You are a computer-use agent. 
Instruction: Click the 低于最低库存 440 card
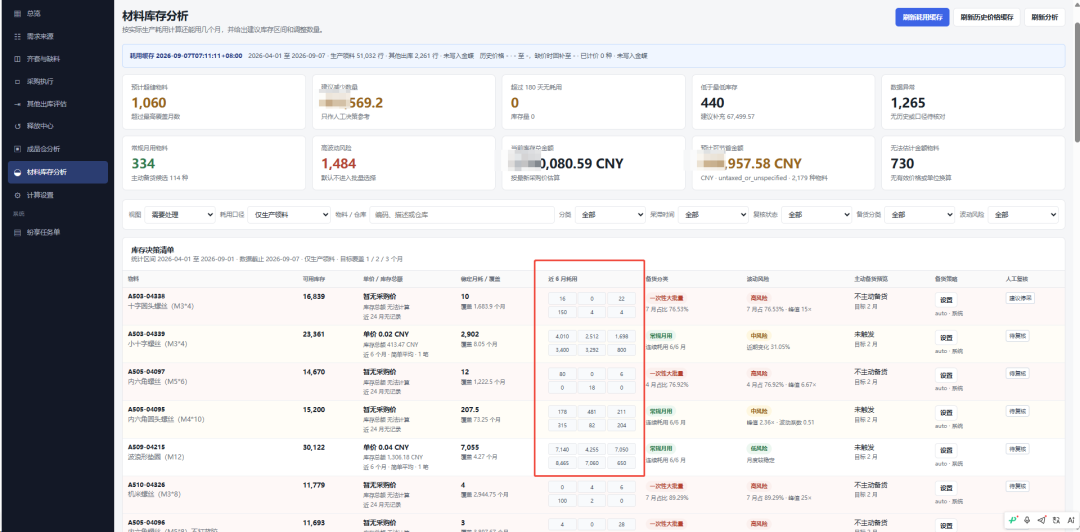(783, 102)
